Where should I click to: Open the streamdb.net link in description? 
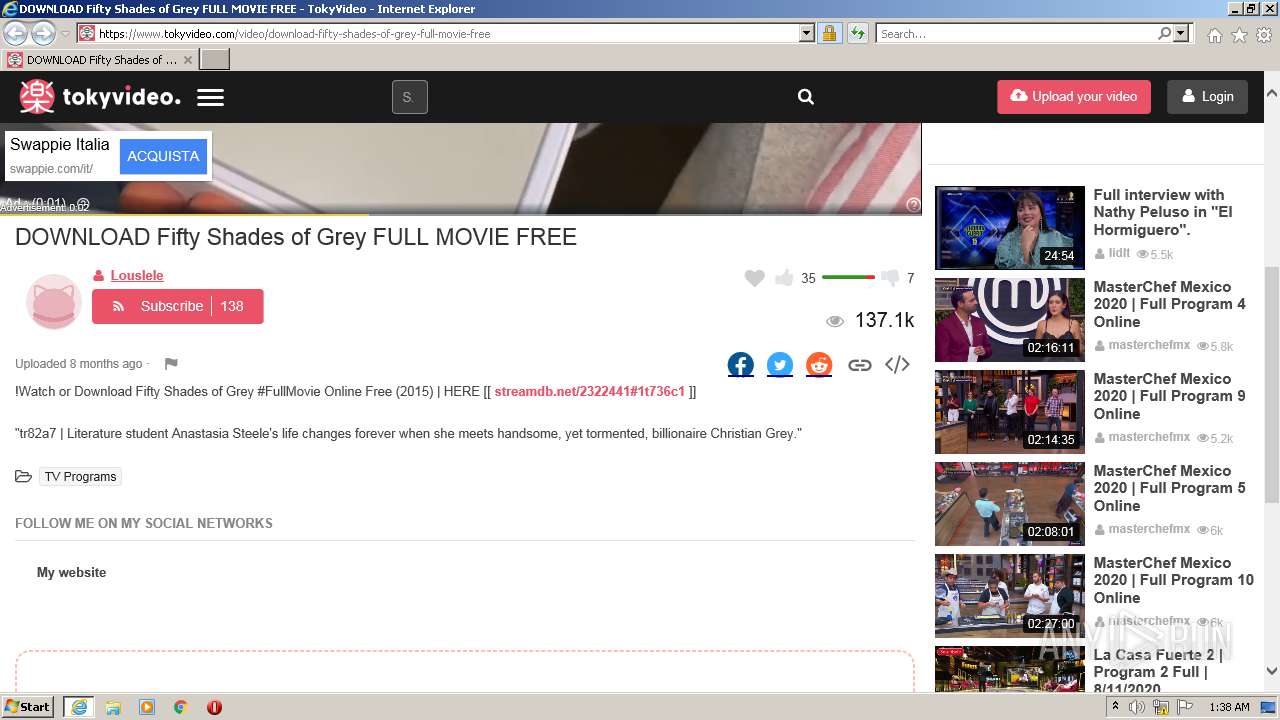589,391
